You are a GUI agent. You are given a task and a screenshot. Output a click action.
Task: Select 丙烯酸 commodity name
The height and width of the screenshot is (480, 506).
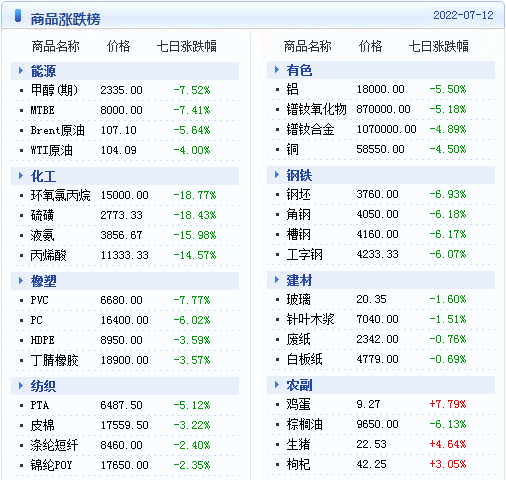[48, 255]
